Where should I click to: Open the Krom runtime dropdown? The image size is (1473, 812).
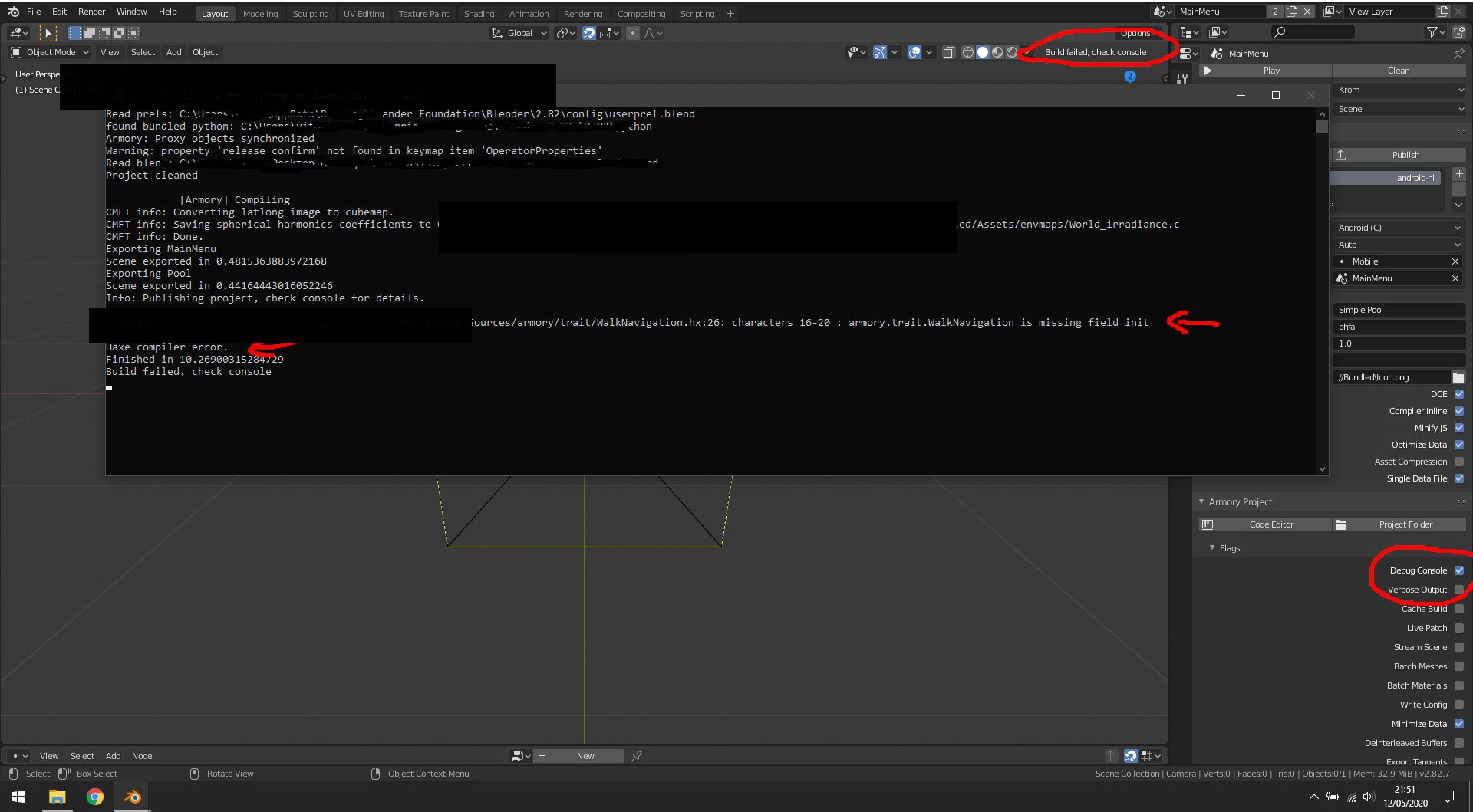1399,90
